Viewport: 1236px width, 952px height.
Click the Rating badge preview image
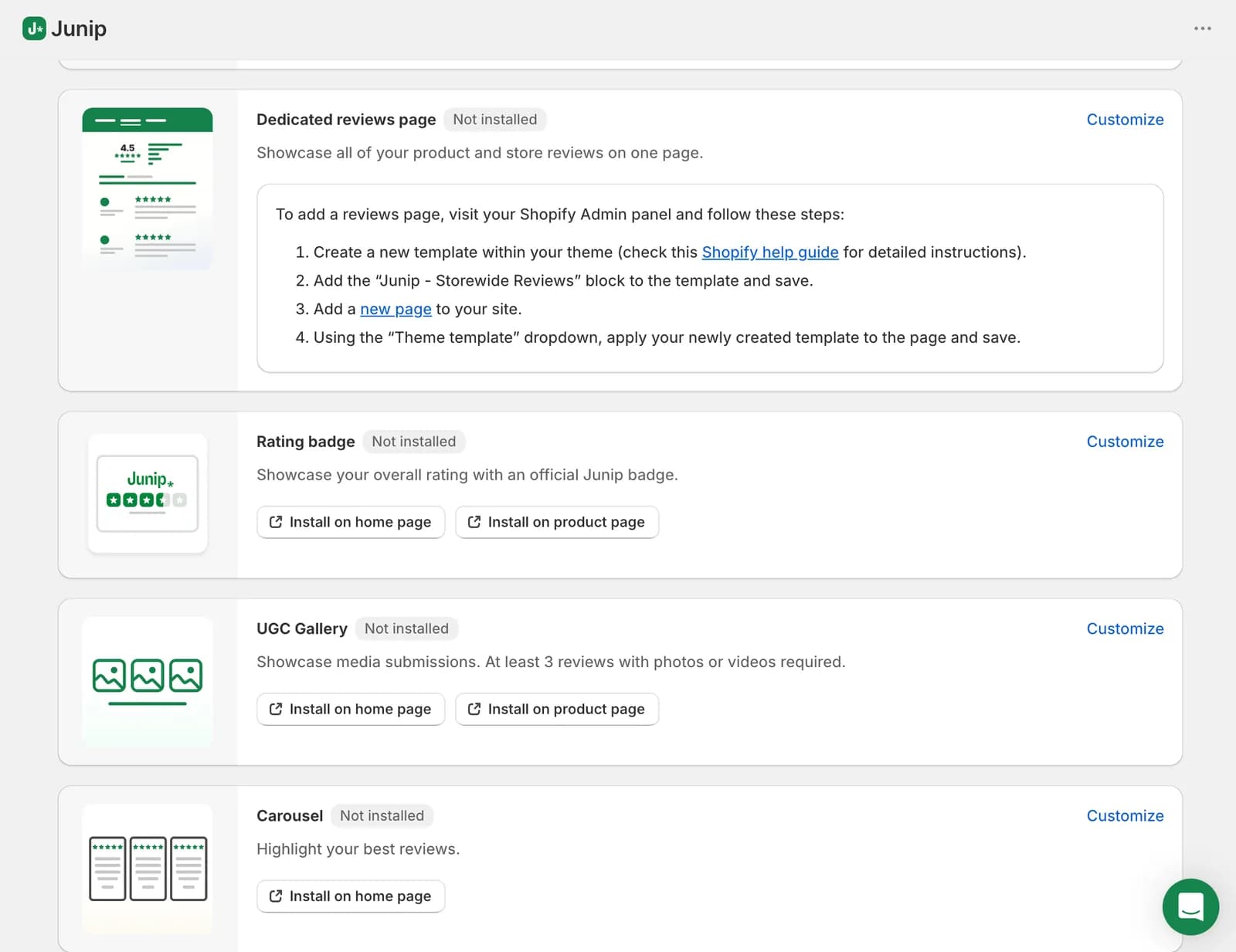click(x=148, y=493)
